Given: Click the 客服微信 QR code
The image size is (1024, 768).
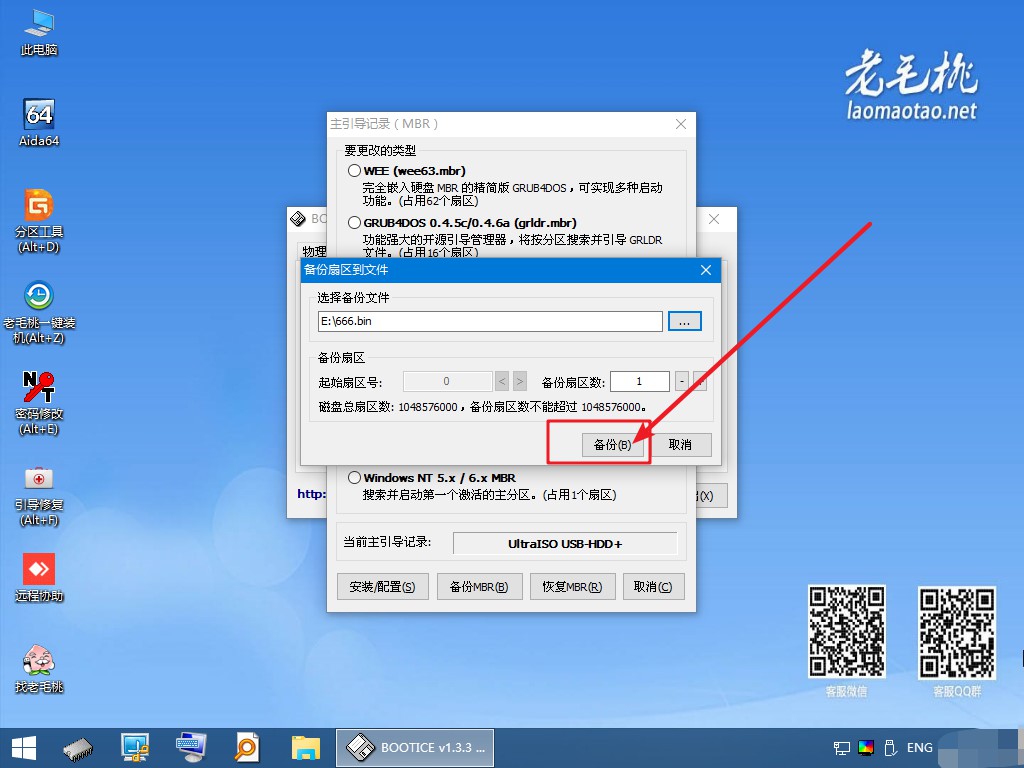Looking at the screenshot, I should click(x=846, y=632).
